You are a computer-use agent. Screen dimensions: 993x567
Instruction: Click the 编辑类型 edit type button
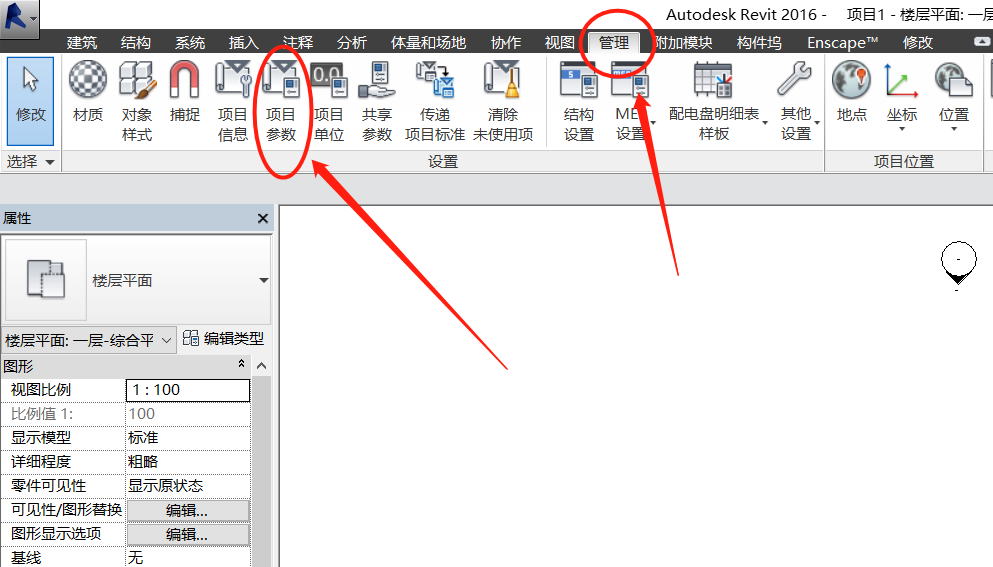pyautogui.click(x=224, y=339)
